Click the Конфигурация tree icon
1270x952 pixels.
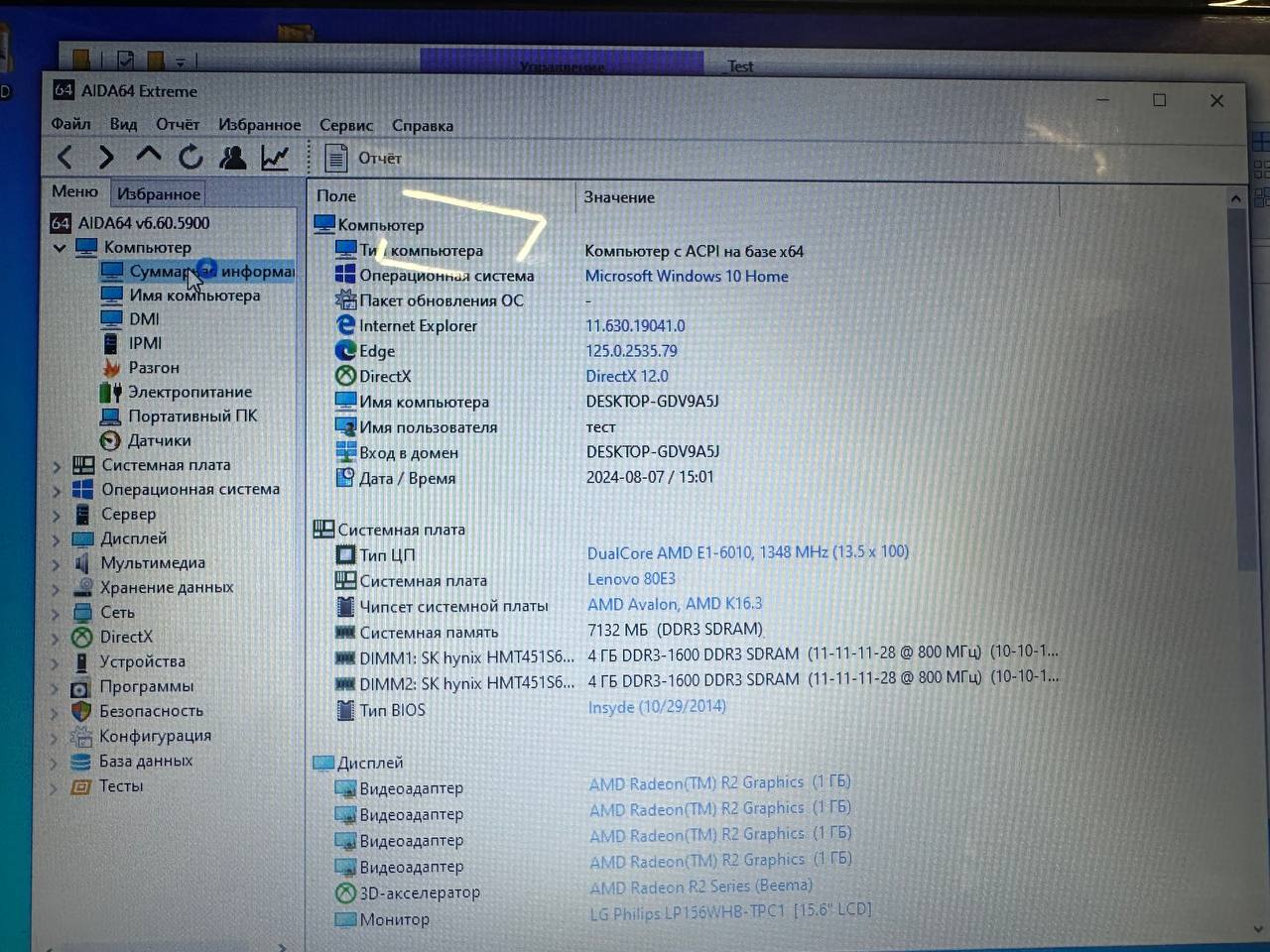81,736
